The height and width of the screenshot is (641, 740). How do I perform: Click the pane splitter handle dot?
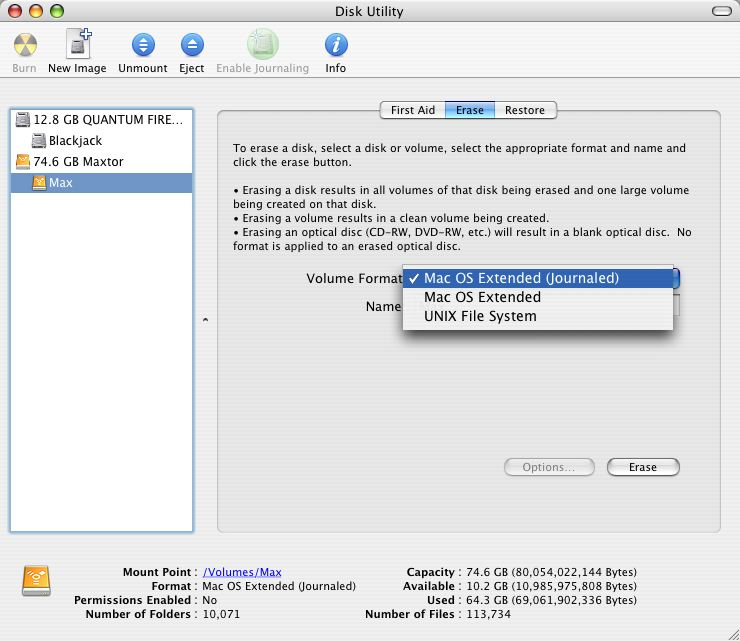coord(205,320)
